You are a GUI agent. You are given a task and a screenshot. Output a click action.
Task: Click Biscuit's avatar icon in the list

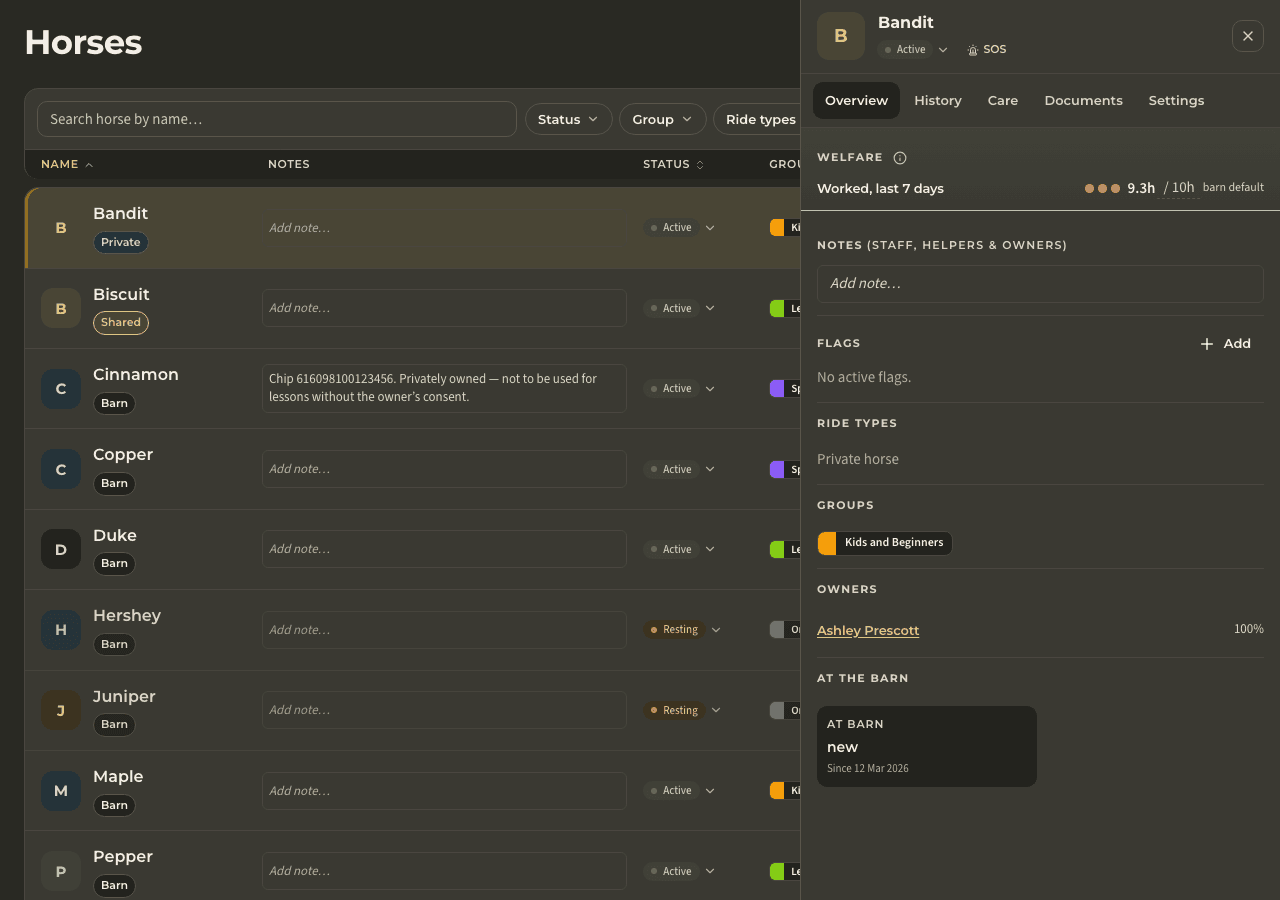(61, 309)
